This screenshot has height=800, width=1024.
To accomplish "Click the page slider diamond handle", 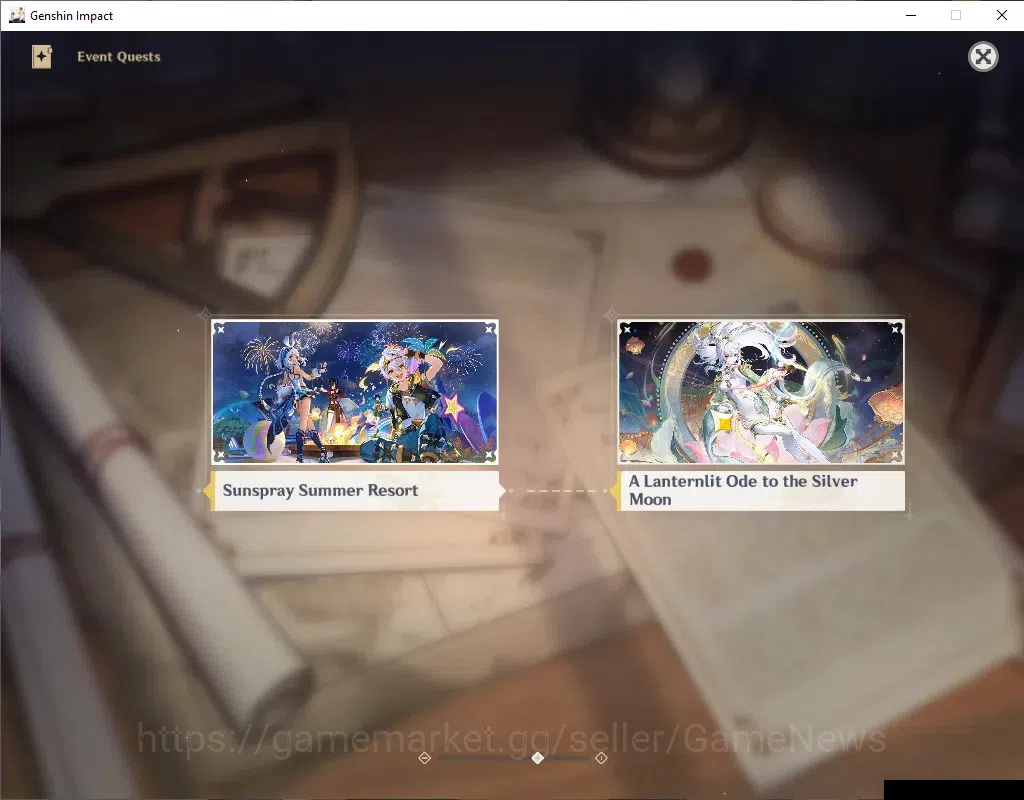I will 537,758.
